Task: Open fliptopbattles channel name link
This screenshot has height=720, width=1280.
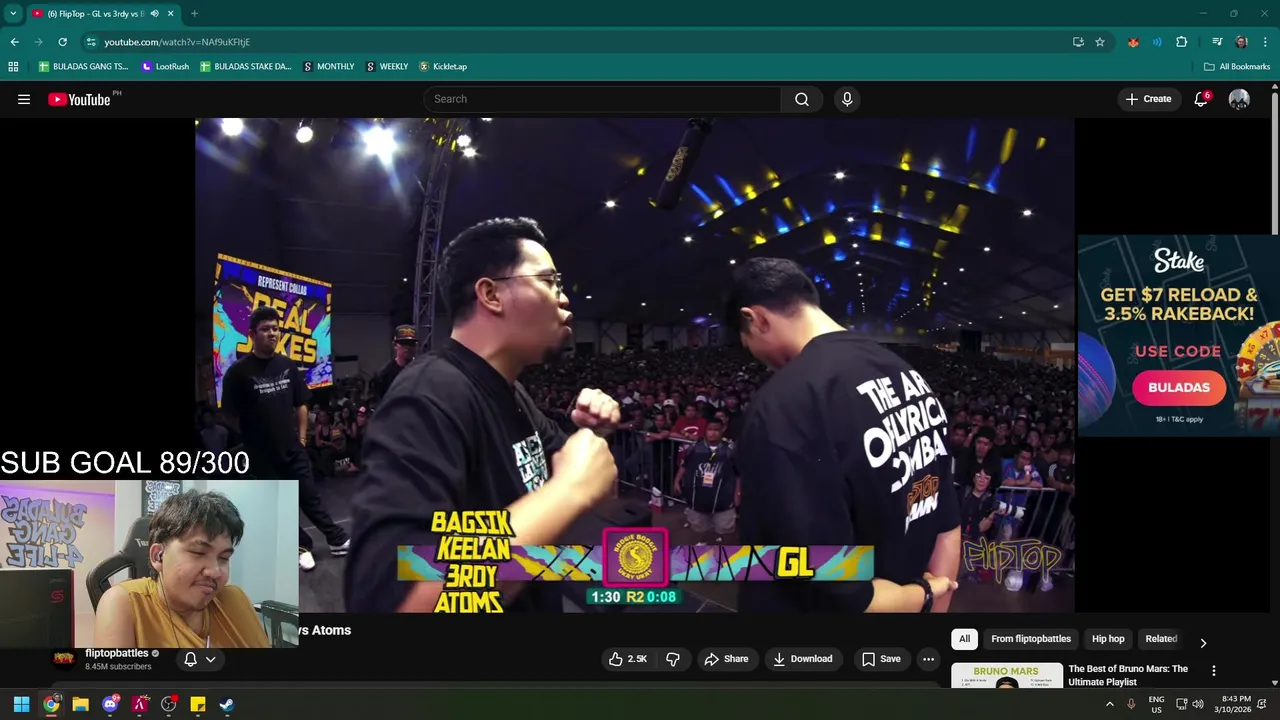Action: click(x=116, y=653)
